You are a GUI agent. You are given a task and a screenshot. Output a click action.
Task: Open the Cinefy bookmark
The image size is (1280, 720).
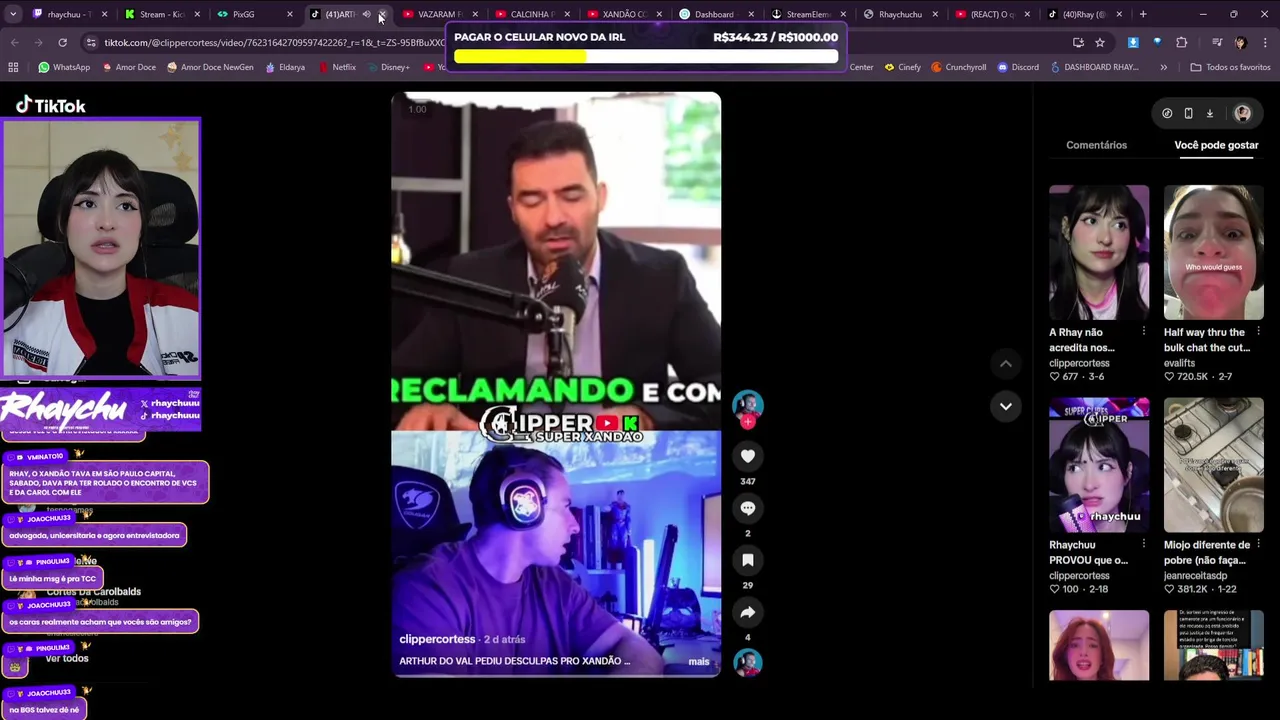tap(903, 67)
